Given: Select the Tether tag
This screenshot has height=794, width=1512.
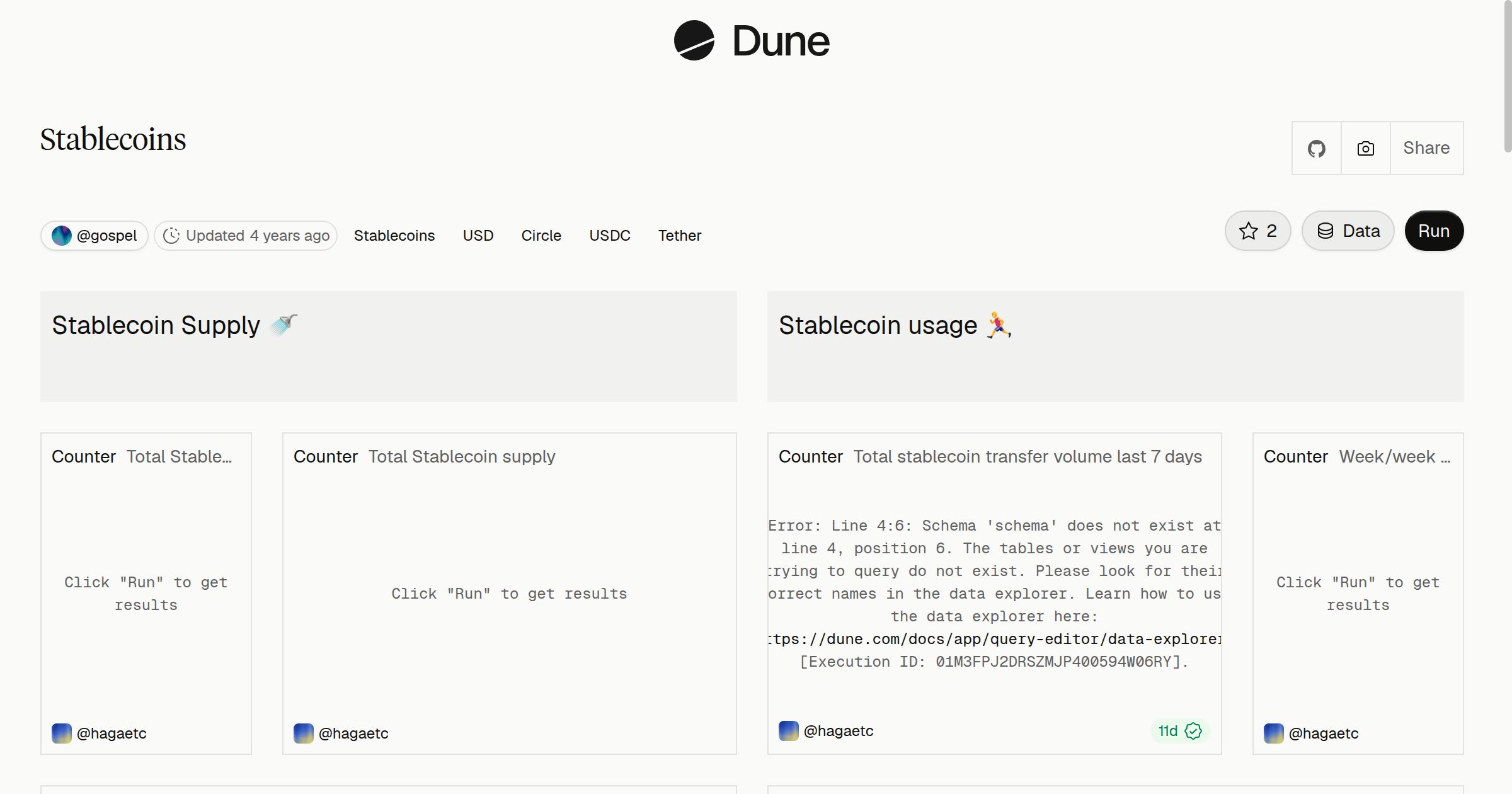Looking at the screenshot, I should (680, 236).
